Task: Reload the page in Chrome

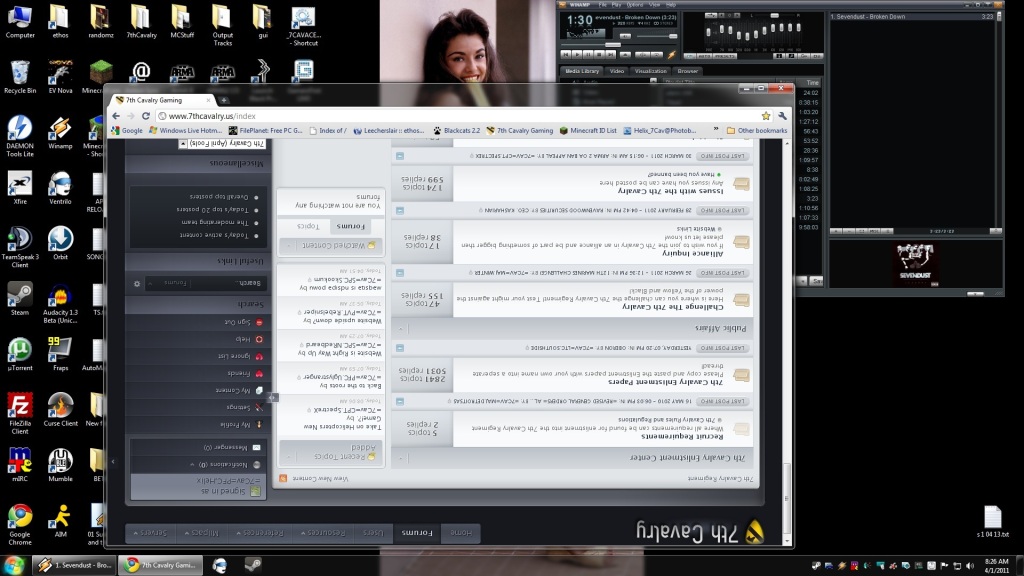Action: point(146,116)
